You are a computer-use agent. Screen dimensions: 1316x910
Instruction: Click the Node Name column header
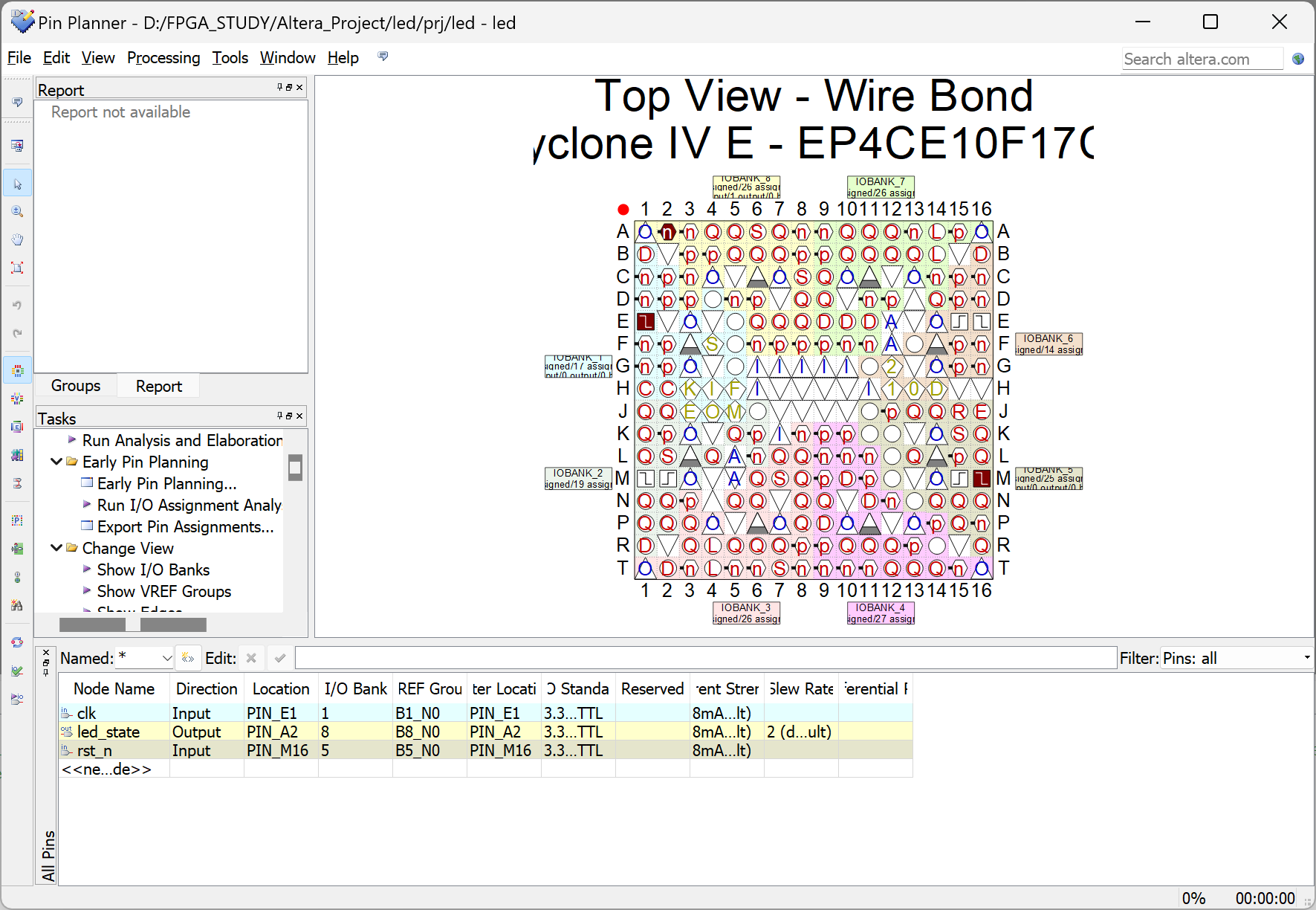click(114, 689)
